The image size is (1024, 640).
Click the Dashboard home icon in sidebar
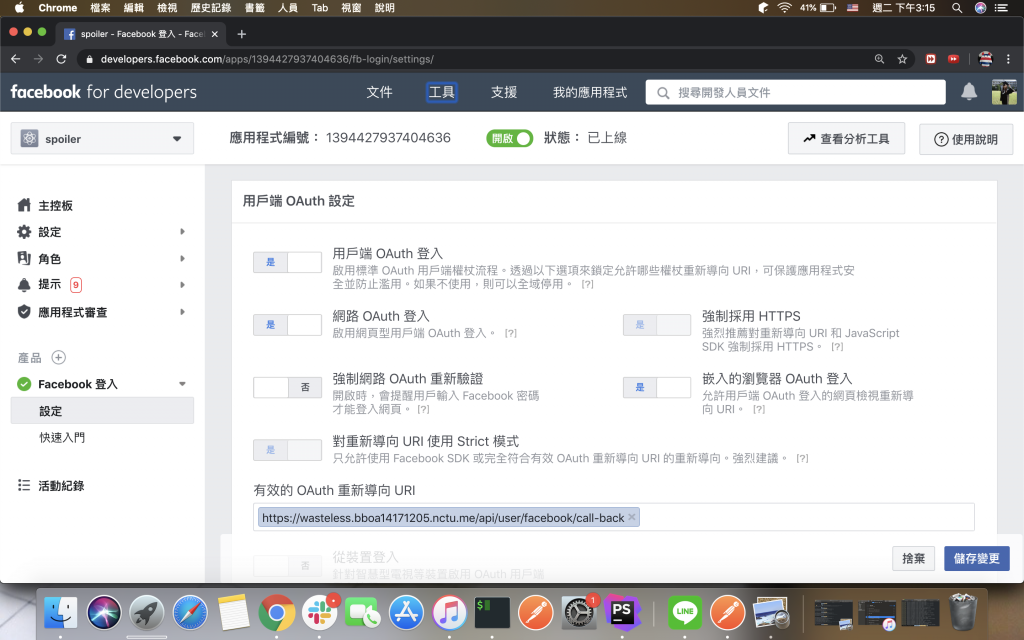click(x=24, y=205)
